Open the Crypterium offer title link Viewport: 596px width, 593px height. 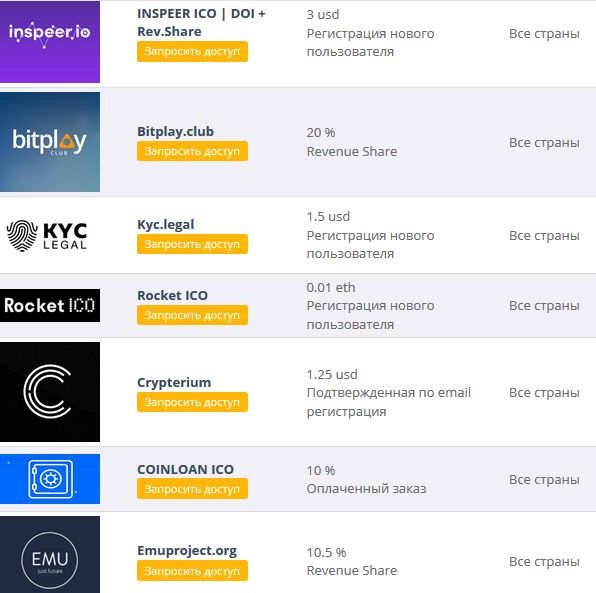point(174,382)
